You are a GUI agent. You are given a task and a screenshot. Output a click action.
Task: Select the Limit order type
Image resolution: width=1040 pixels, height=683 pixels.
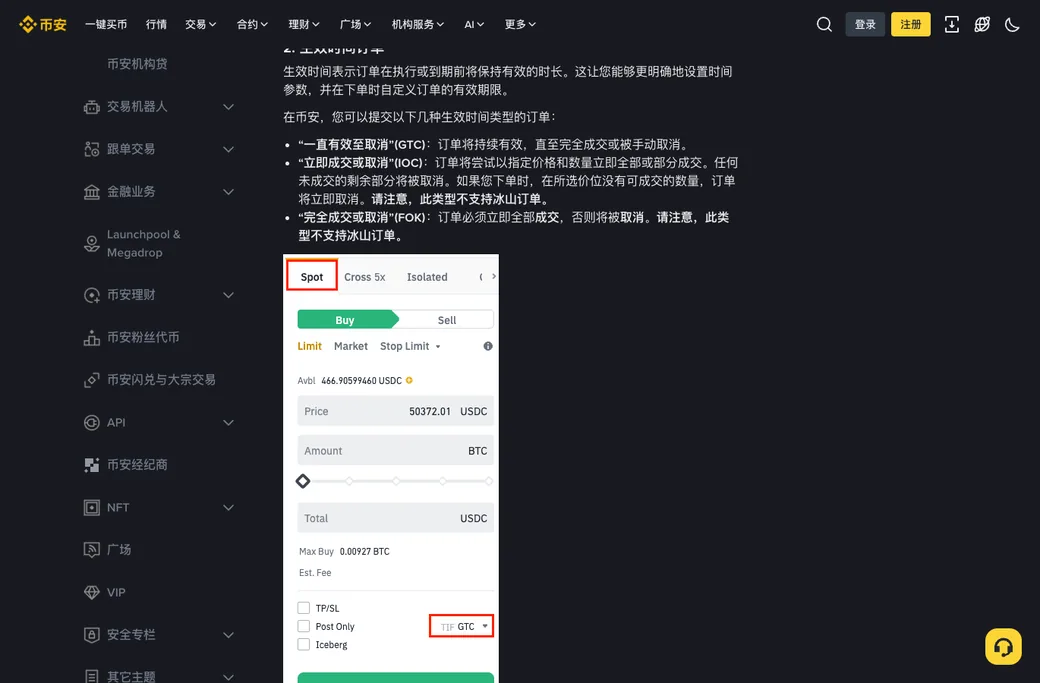point(309,346)
